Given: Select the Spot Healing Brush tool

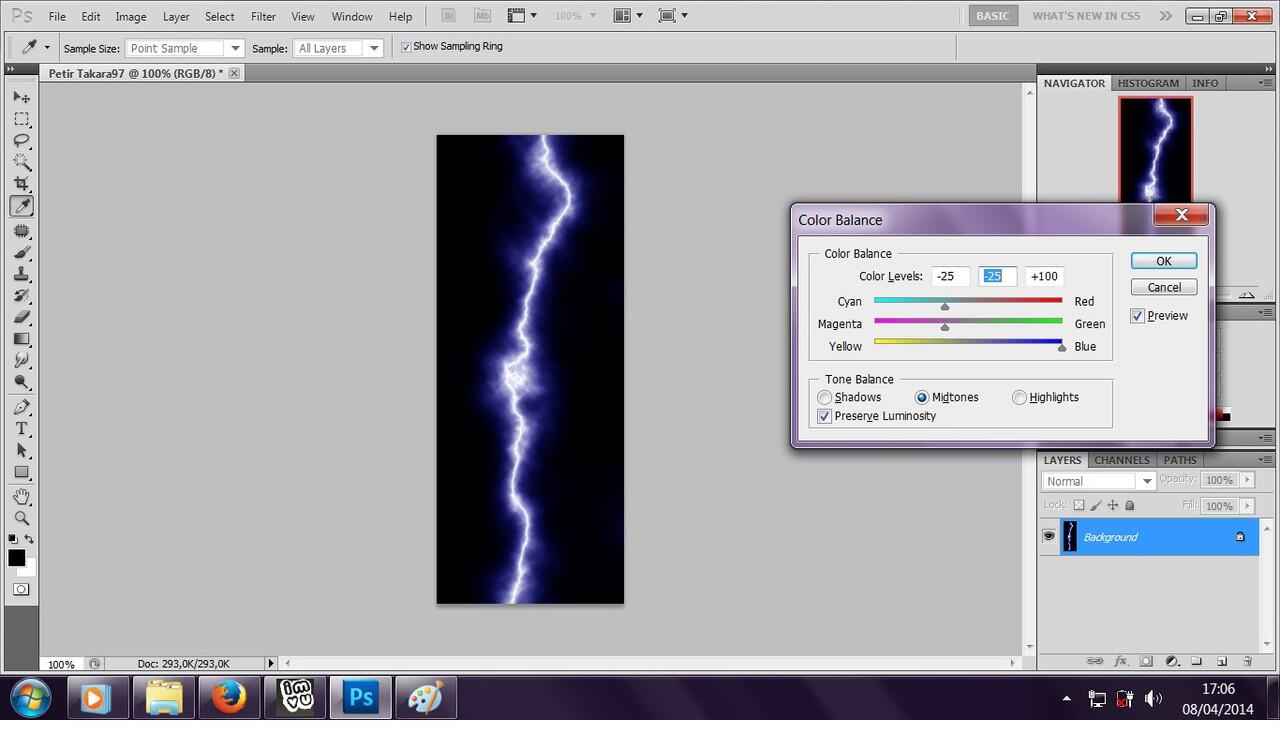Looking at the screenshot, I should 21,231.
